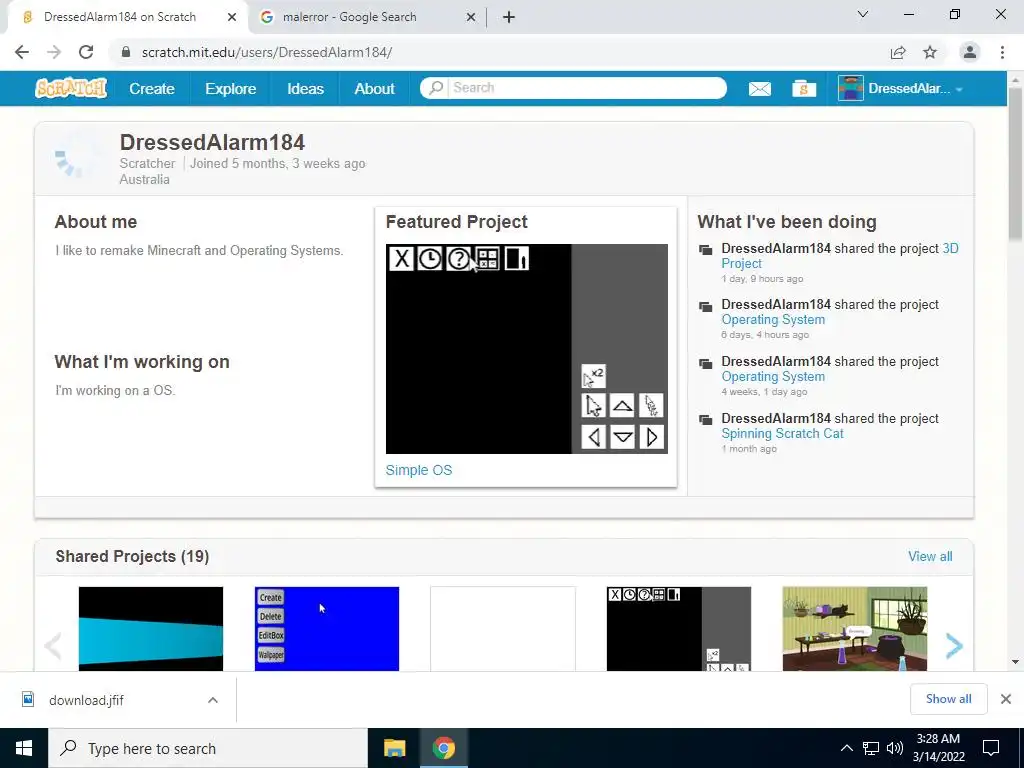Click the scrollbar down arrow
This screenshot has width=1024, height=768.
coord(1015,662)
